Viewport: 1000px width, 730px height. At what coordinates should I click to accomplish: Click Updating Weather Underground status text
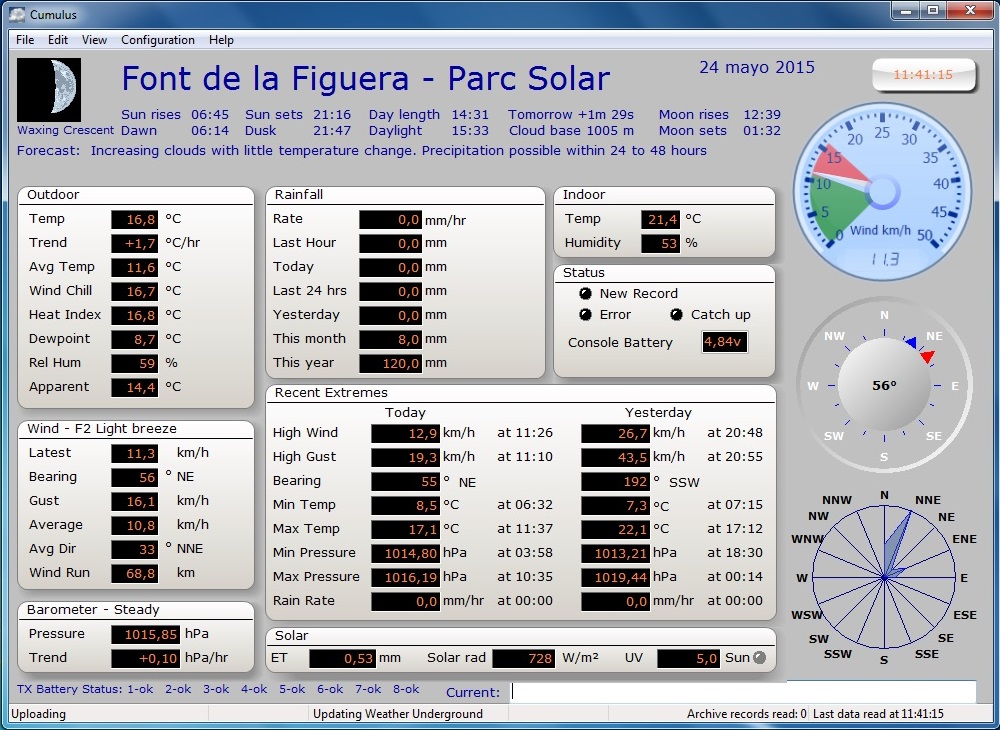[x=398, y=714]
